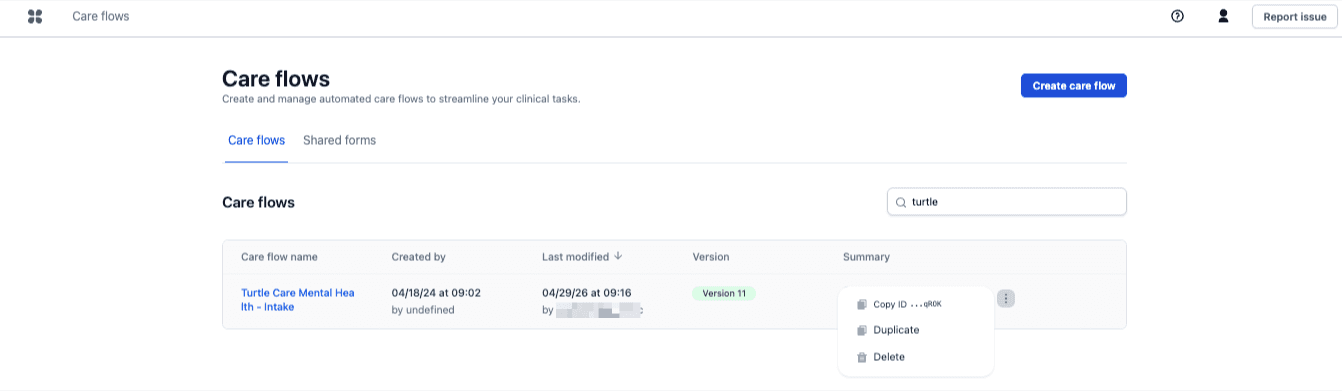This screenshot has height=391, width=1342.
Task: Click the large Care flows page heading
Action: click(x=276, y=79)
